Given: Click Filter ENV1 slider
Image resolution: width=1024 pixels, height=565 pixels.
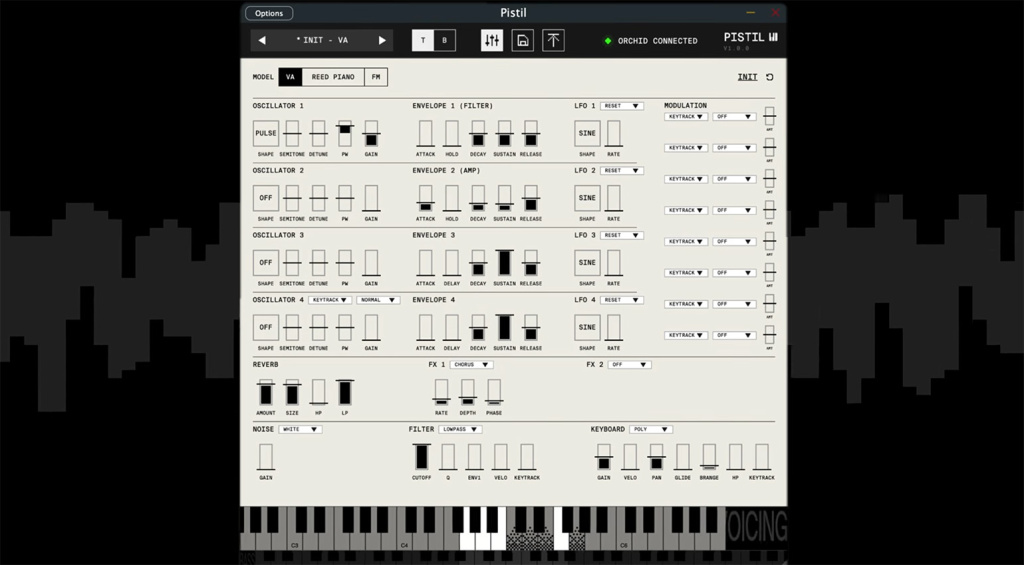Looking at the screenshot, I should pos(474,457).
